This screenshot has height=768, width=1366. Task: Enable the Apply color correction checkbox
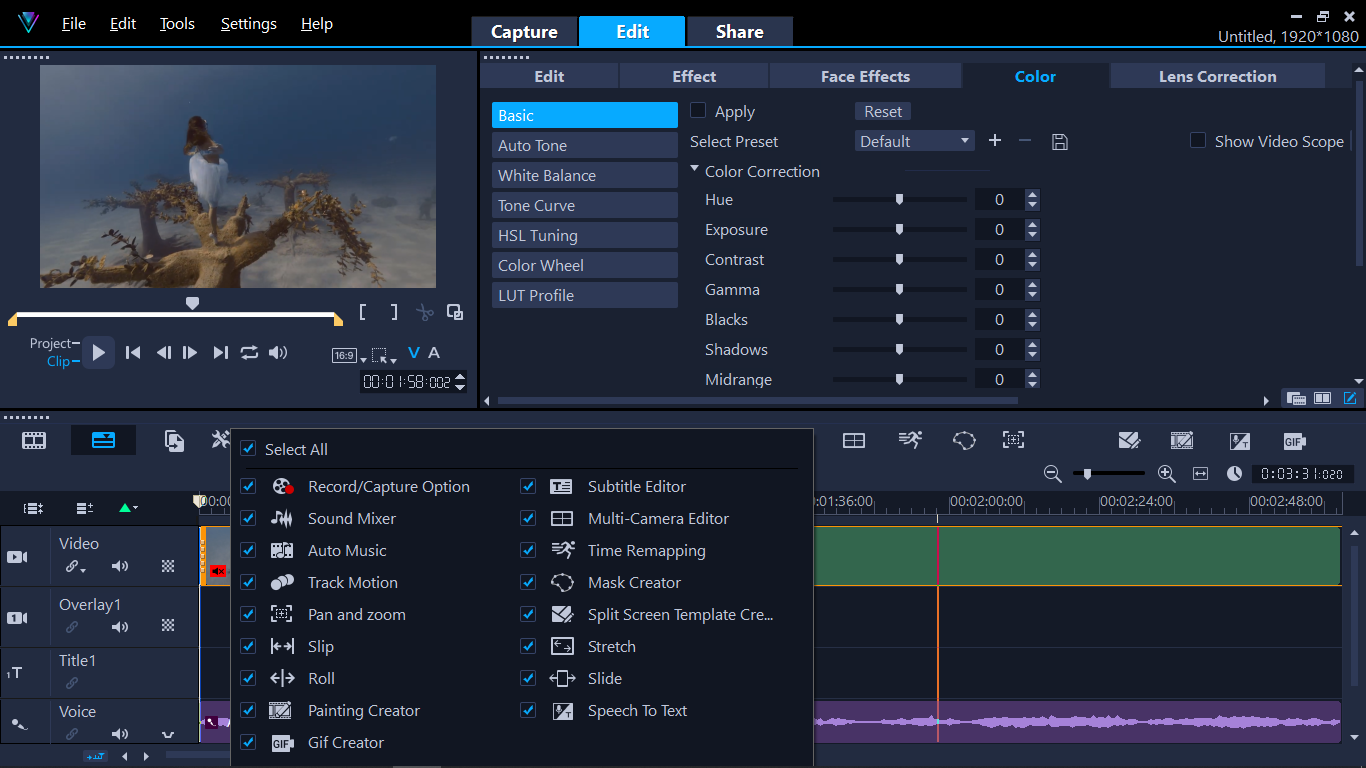(x=698, y=111)
